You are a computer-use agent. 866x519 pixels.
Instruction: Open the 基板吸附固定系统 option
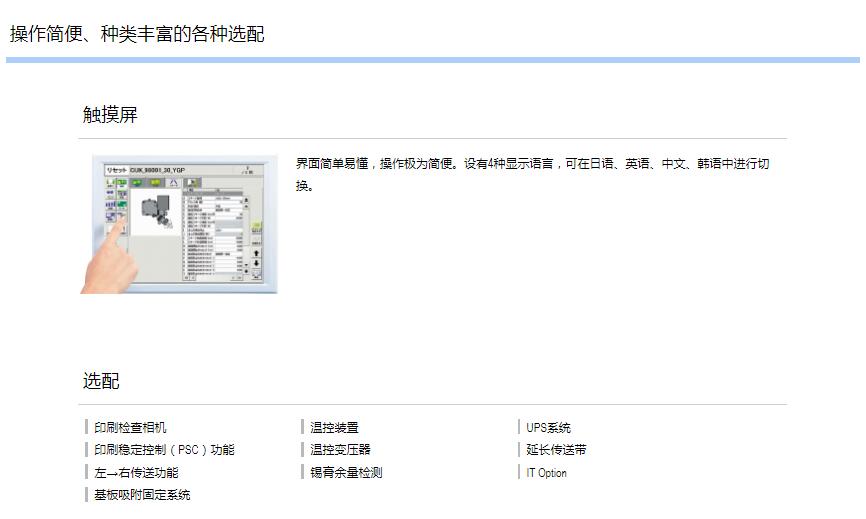point(142,495)
